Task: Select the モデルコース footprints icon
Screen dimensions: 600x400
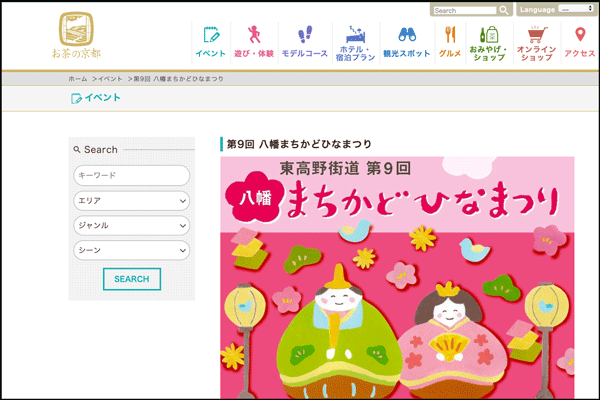Action: [305, 35]
